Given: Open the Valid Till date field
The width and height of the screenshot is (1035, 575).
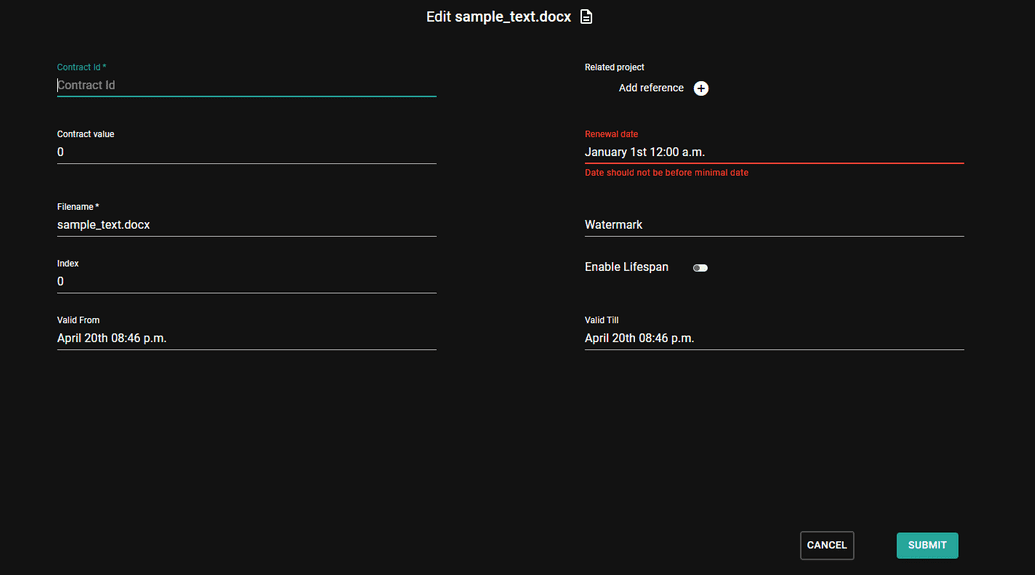Looking at the screenshot, I should pyautogui.click(x=774, y=339).
